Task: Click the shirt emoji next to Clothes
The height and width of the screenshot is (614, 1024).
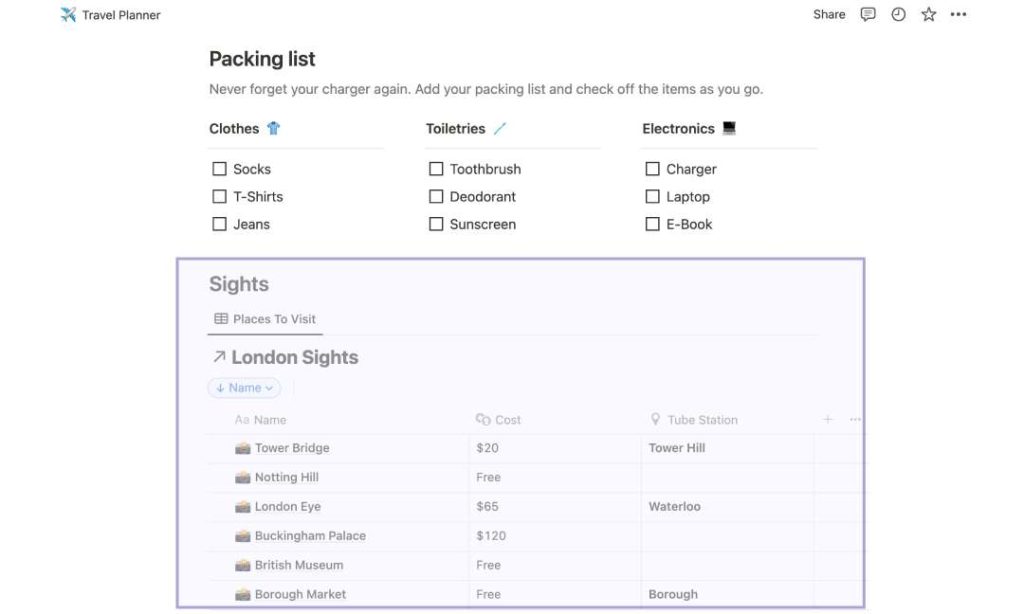Action: 275,128
